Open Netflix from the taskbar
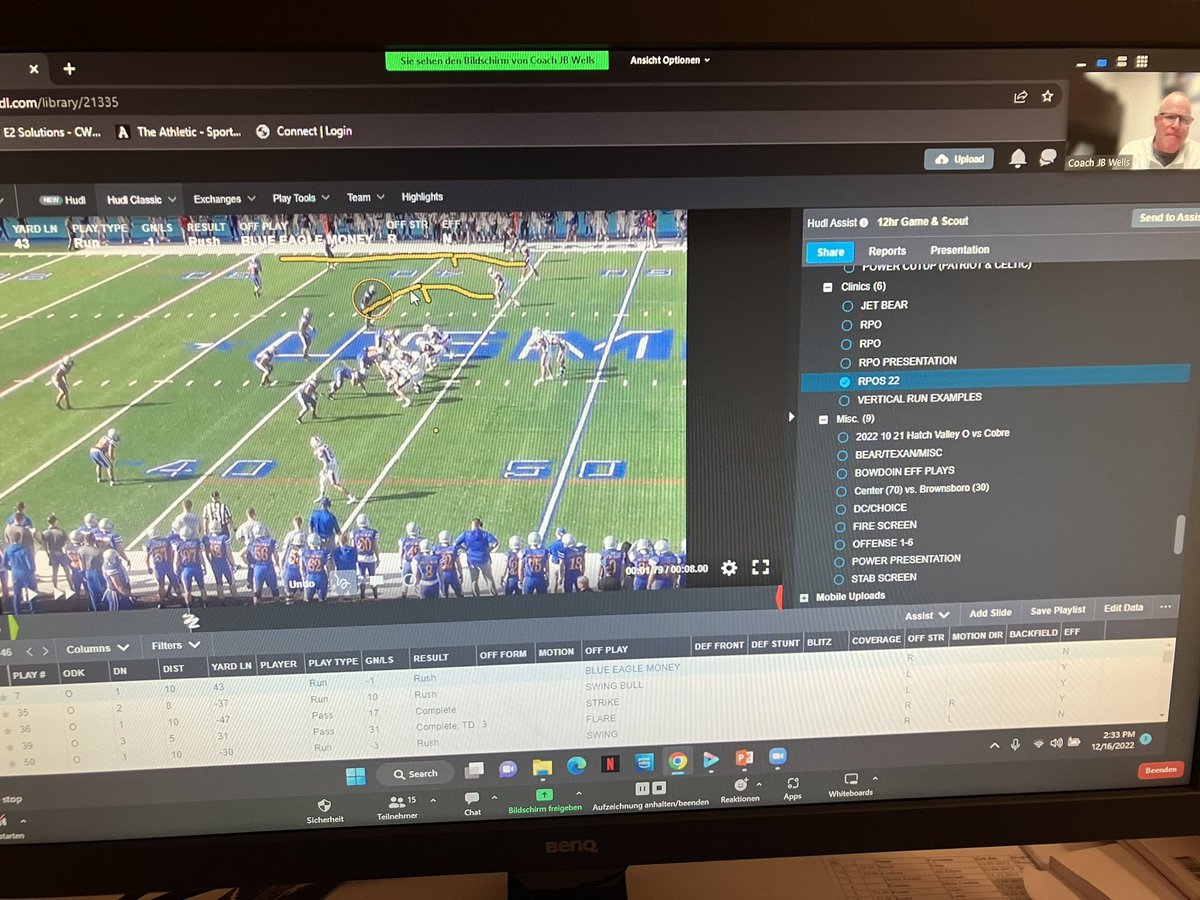This screenshot has width=1200, height=900. [608, 766]
